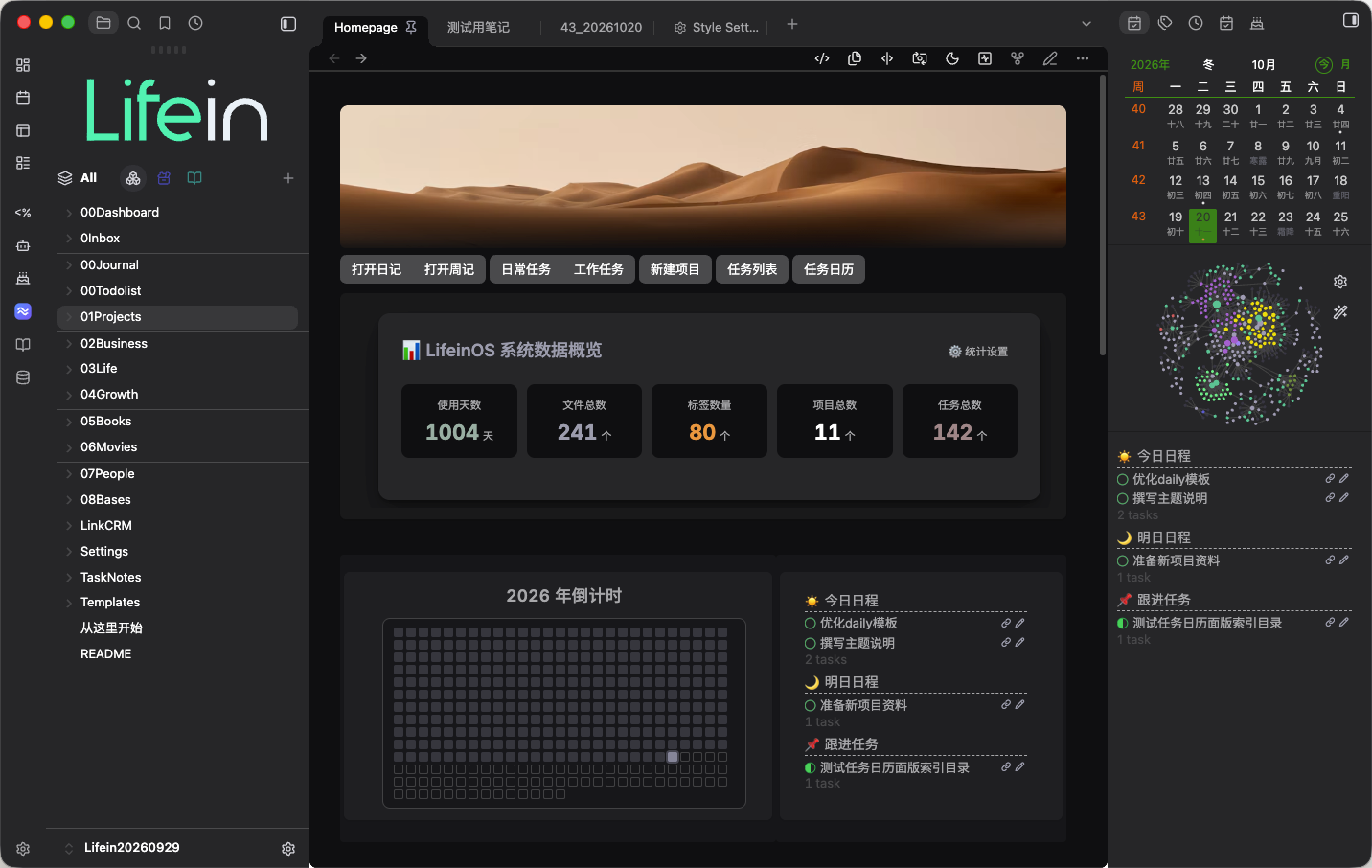This screenshot has width=1372, height=868.
Task: Open the Lifein20260929 vault switcher
Action: pyautogui.click(x=131, y=848)
